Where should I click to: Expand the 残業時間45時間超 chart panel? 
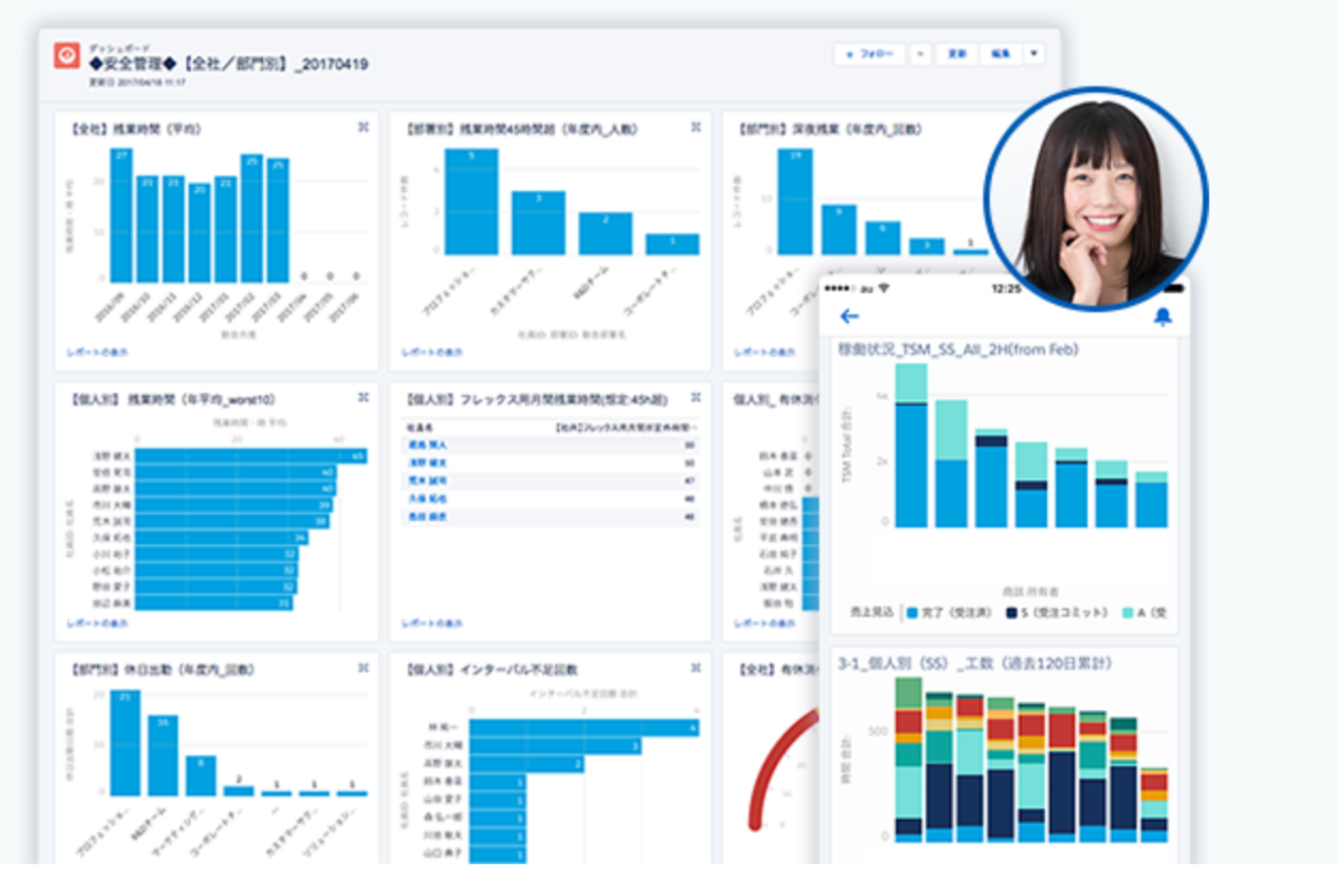click(x=696, y=128)
